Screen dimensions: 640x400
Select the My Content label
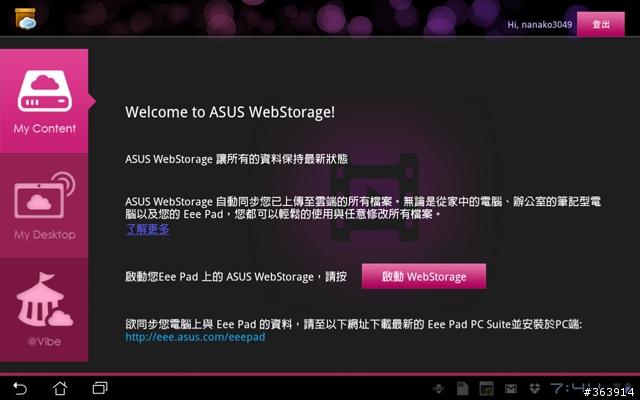tap(44, 129)
